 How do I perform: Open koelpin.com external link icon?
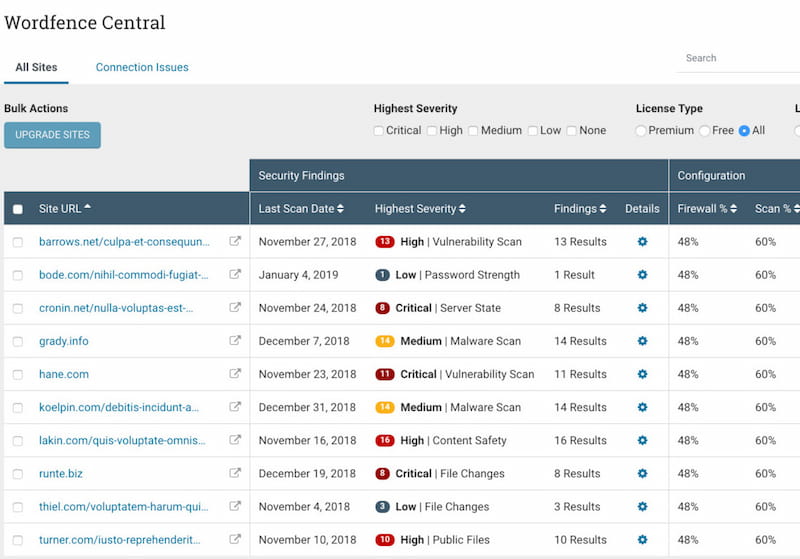point(235,406)
